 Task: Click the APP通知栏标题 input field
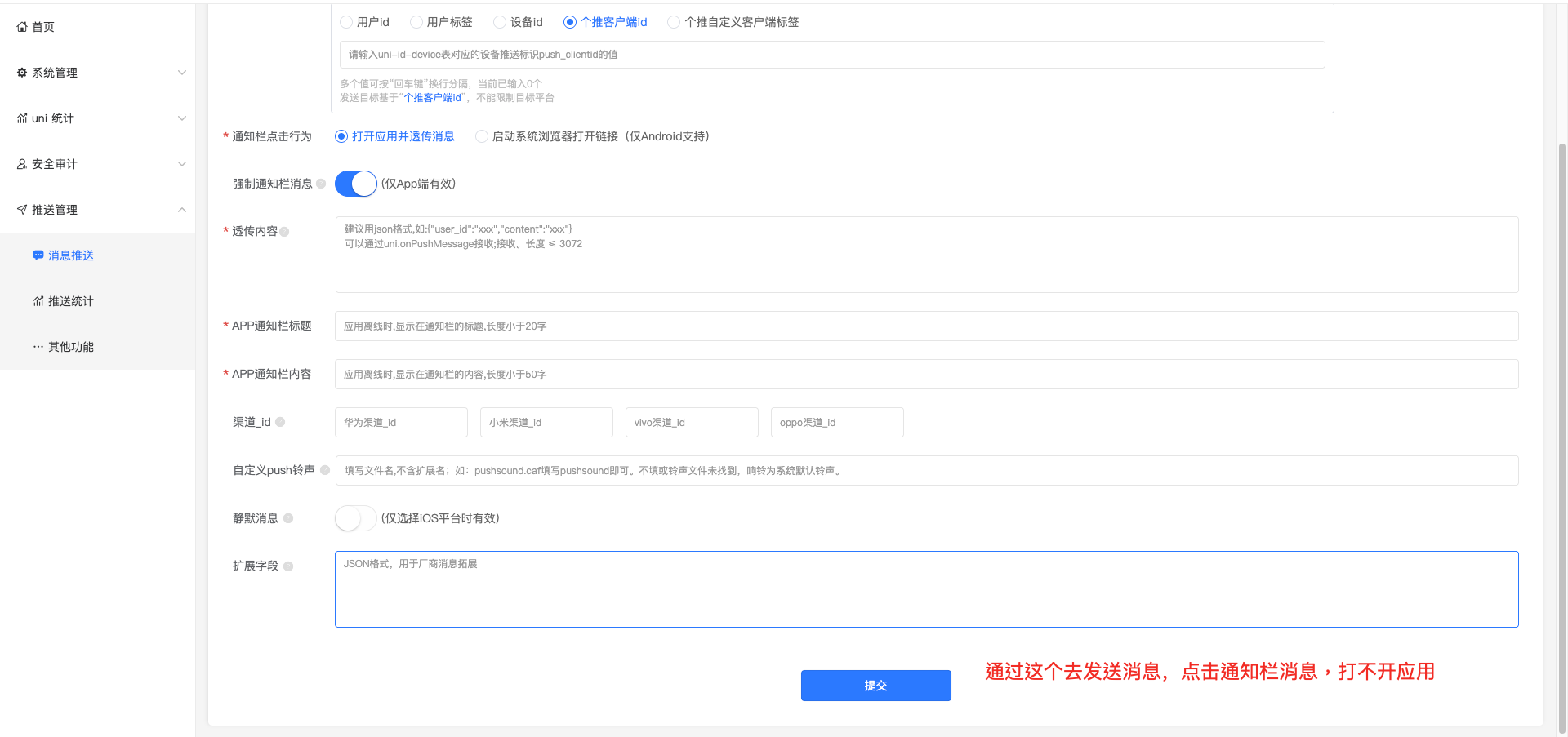pos(926,326)
